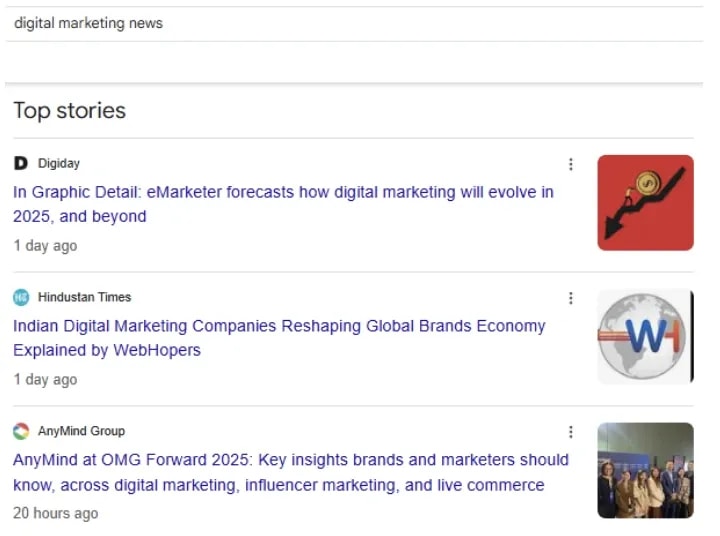Image resolution: width=720 pixels, height=536 pixels.
Task: Click the AnyMind Group logo icon
Action: [21, 431]
